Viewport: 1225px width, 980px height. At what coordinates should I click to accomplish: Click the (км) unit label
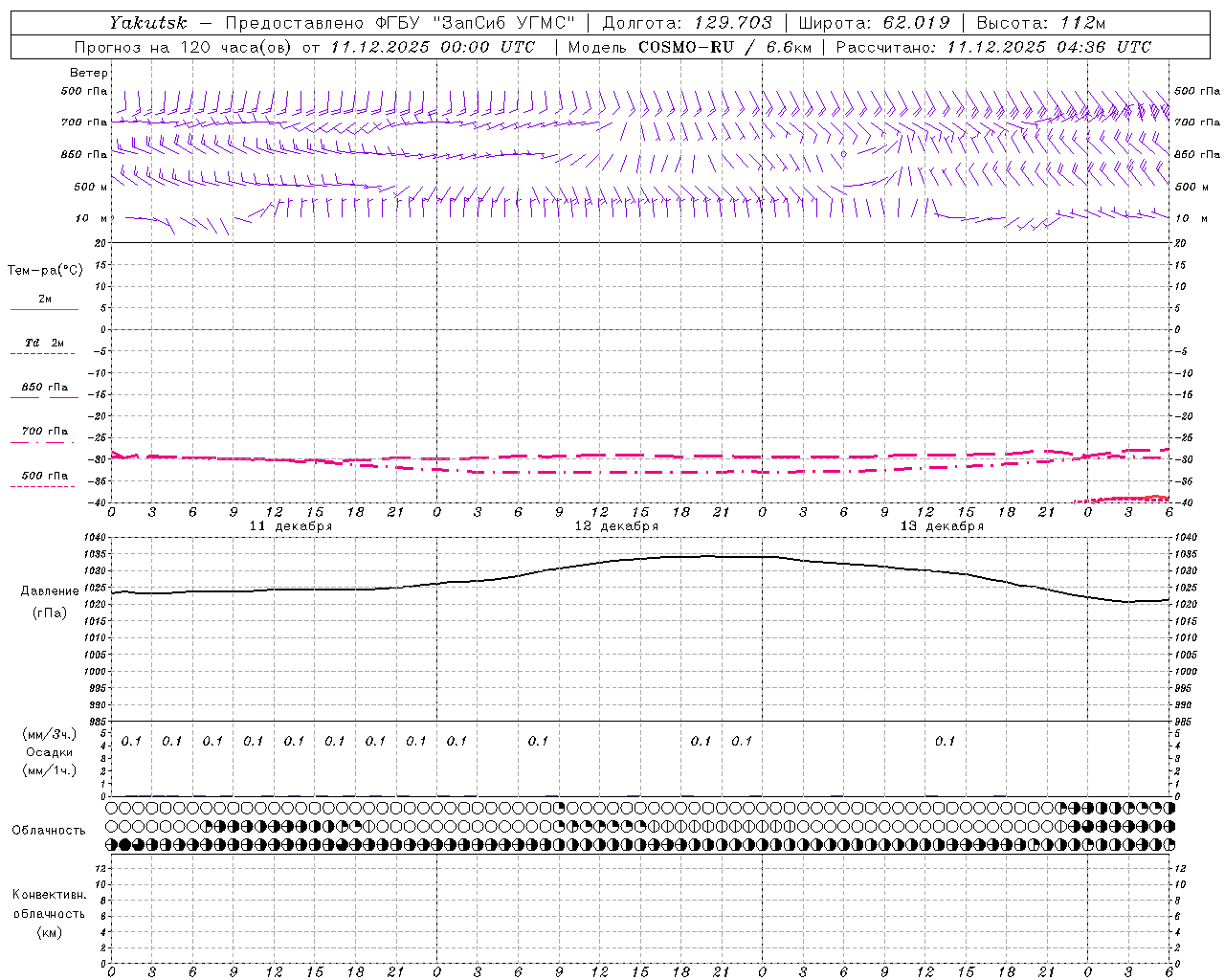coord(50,932)
